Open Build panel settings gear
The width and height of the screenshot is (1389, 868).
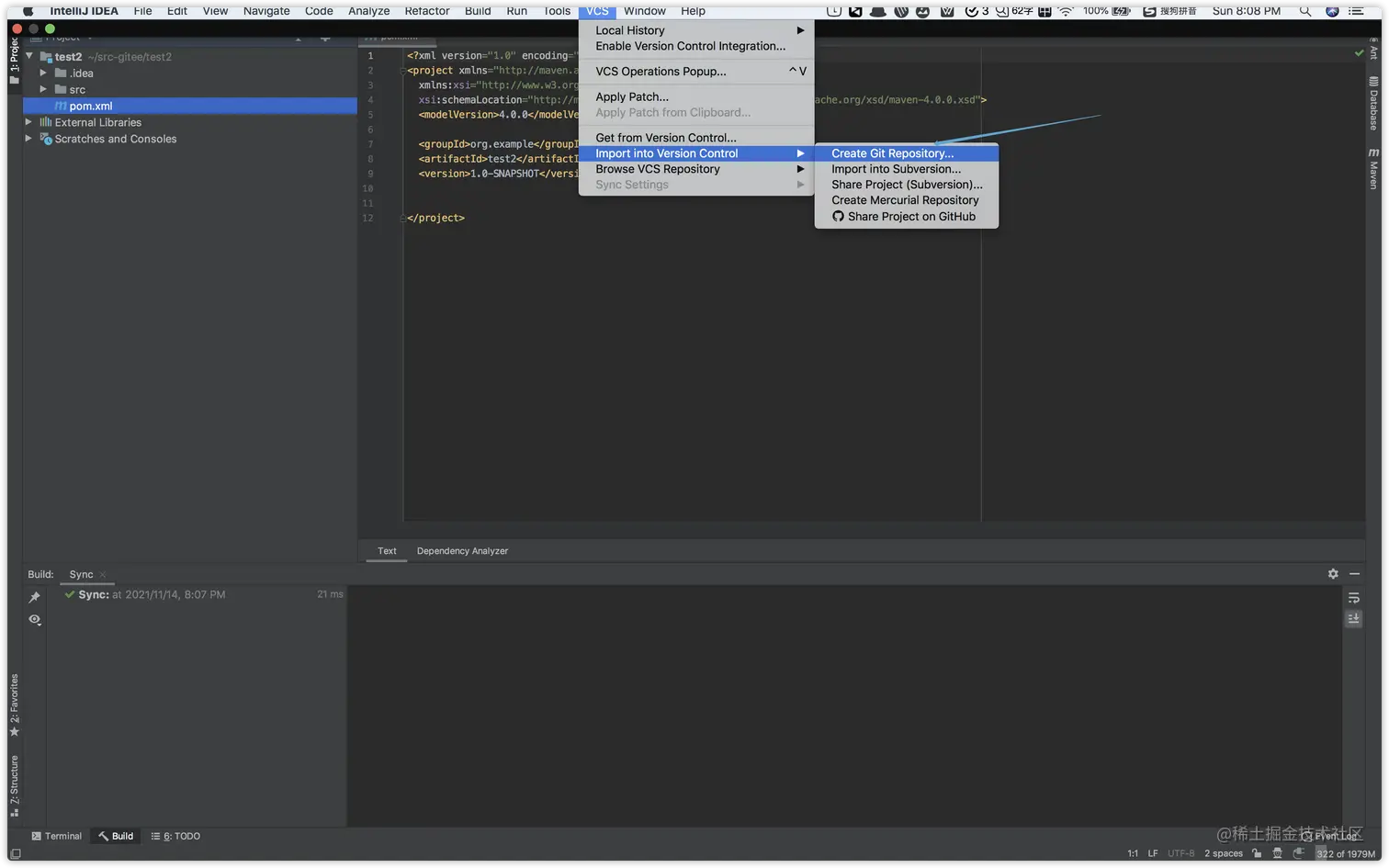1333,574
